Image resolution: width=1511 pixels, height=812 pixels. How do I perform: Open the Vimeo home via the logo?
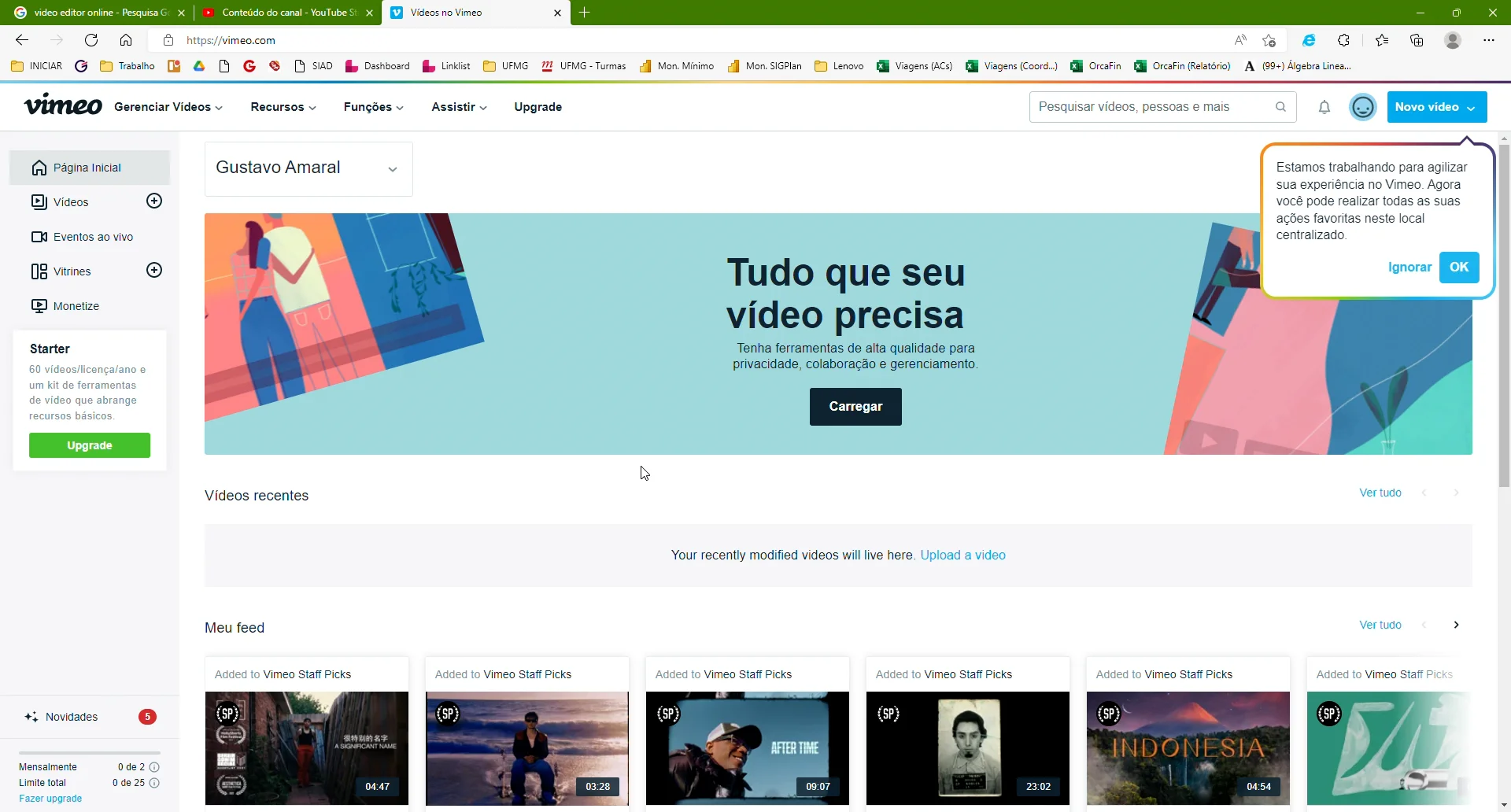[x=63, y=105]
